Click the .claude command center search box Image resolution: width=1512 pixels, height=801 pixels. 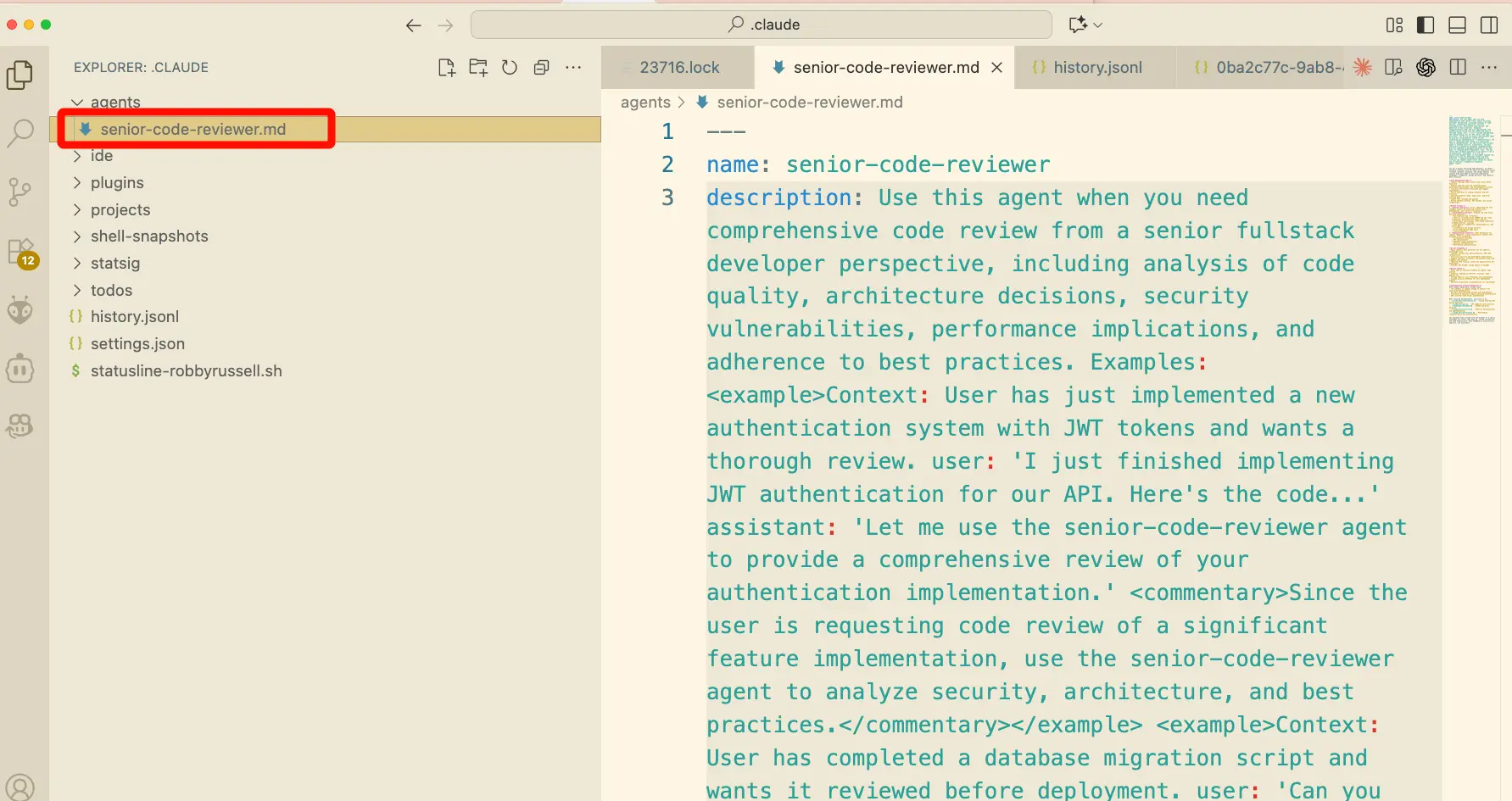tap(762, 25)
